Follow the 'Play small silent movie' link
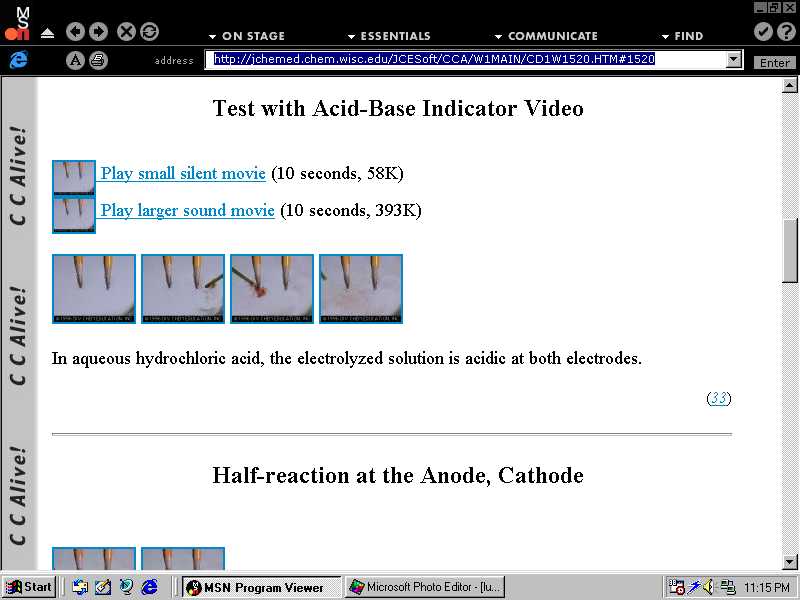 [183, 173]
